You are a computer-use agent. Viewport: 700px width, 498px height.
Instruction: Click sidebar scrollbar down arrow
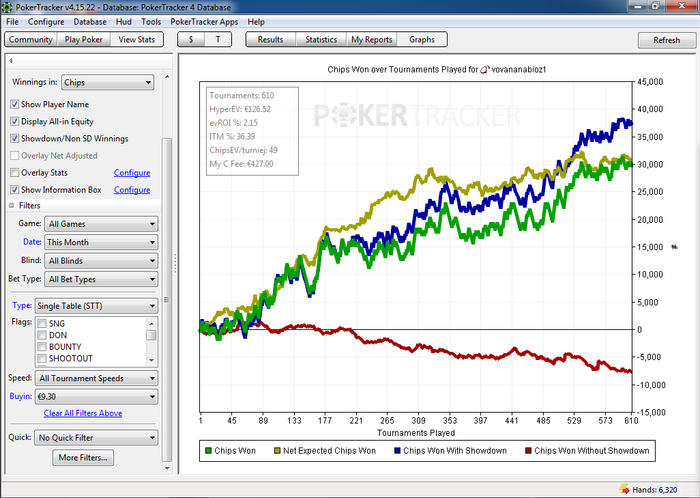pos(167,469)
